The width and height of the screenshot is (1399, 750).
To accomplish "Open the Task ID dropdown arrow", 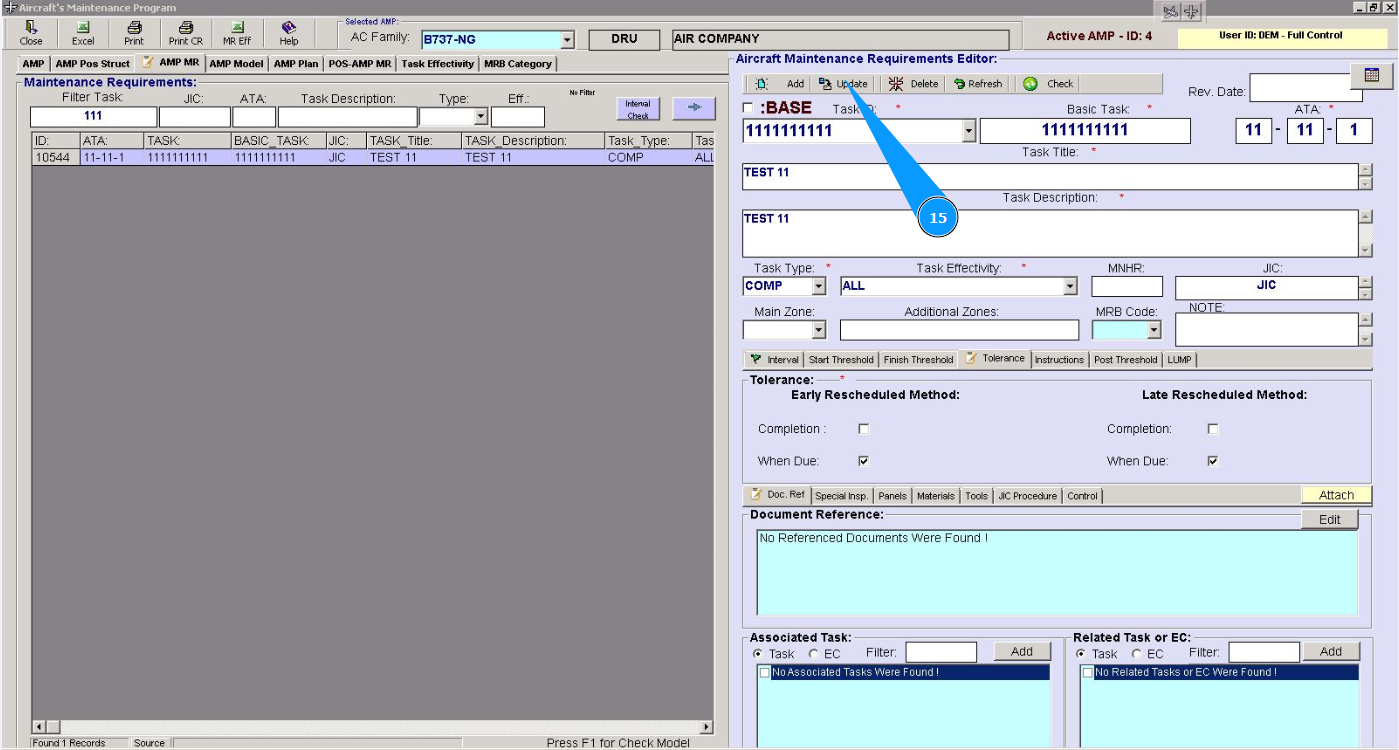I will [968, 131].
